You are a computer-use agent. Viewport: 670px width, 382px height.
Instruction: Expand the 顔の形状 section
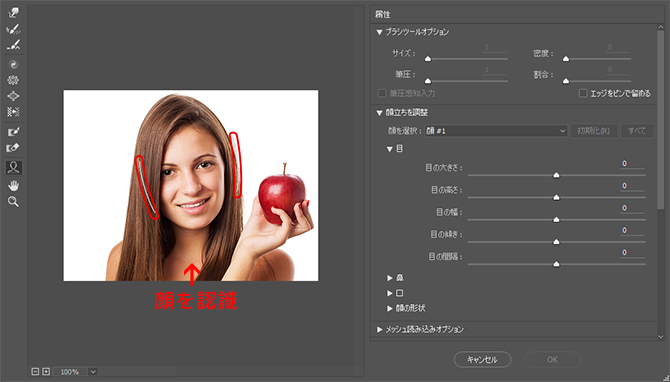(x=390, y=308)
